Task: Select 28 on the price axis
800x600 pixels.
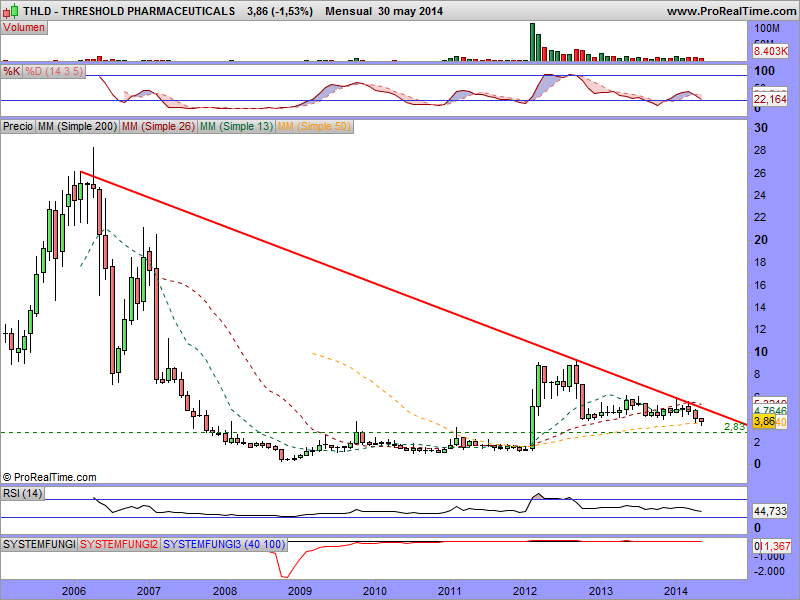Action: click(x=761, y=150)
